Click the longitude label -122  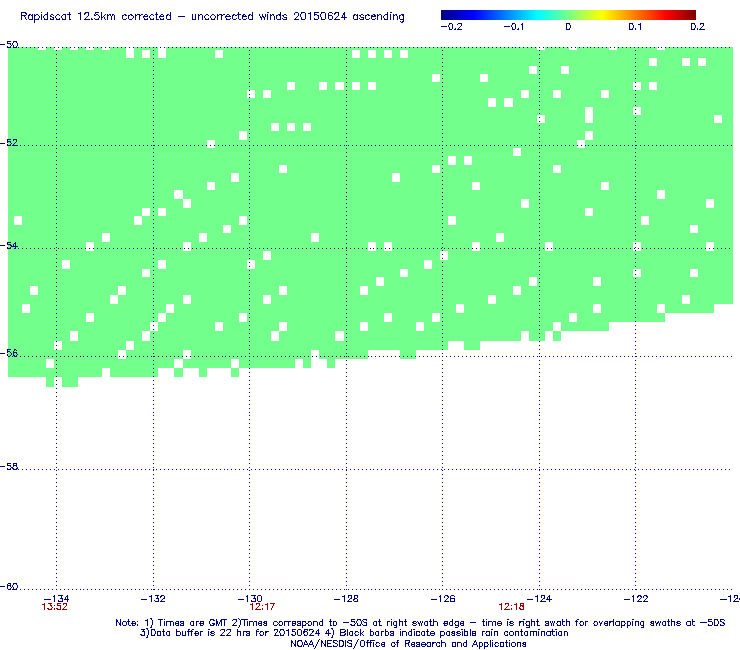[636, 599]
